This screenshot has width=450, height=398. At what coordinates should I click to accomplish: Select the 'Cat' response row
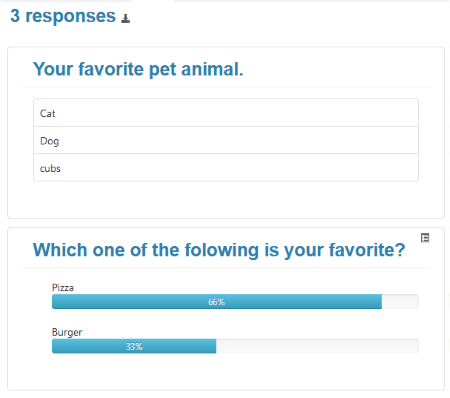coord(226,113)
